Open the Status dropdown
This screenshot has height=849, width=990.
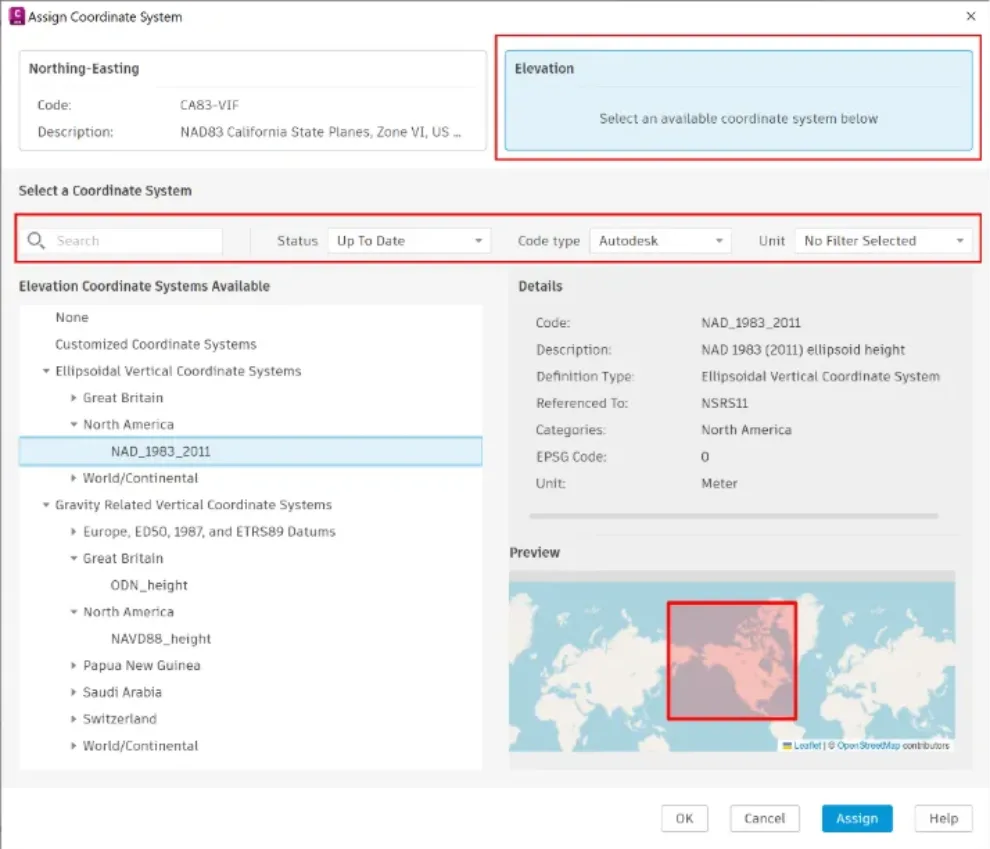(409, 241)
